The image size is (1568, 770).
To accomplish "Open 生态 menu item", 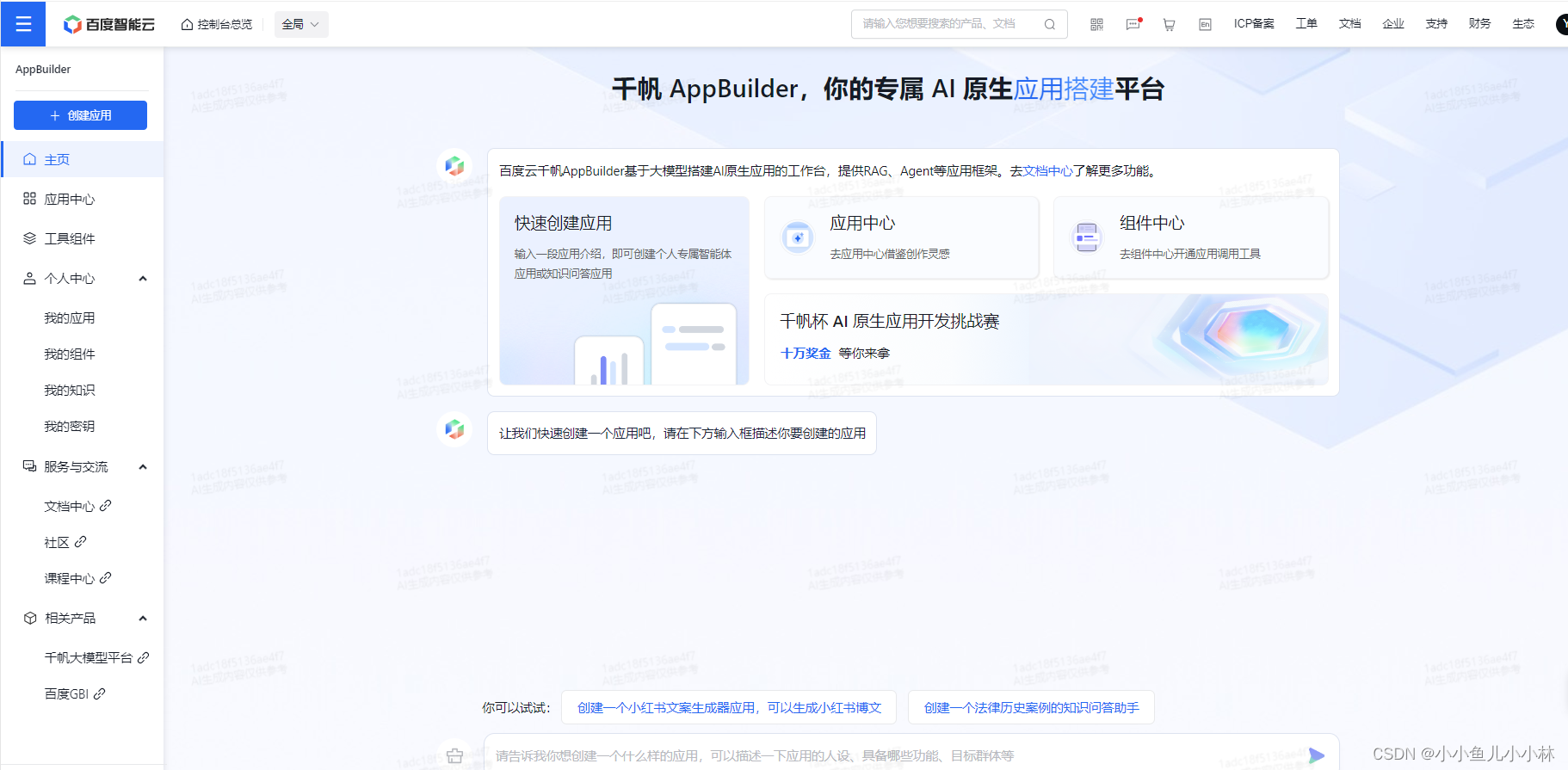I will point(1523,24).
